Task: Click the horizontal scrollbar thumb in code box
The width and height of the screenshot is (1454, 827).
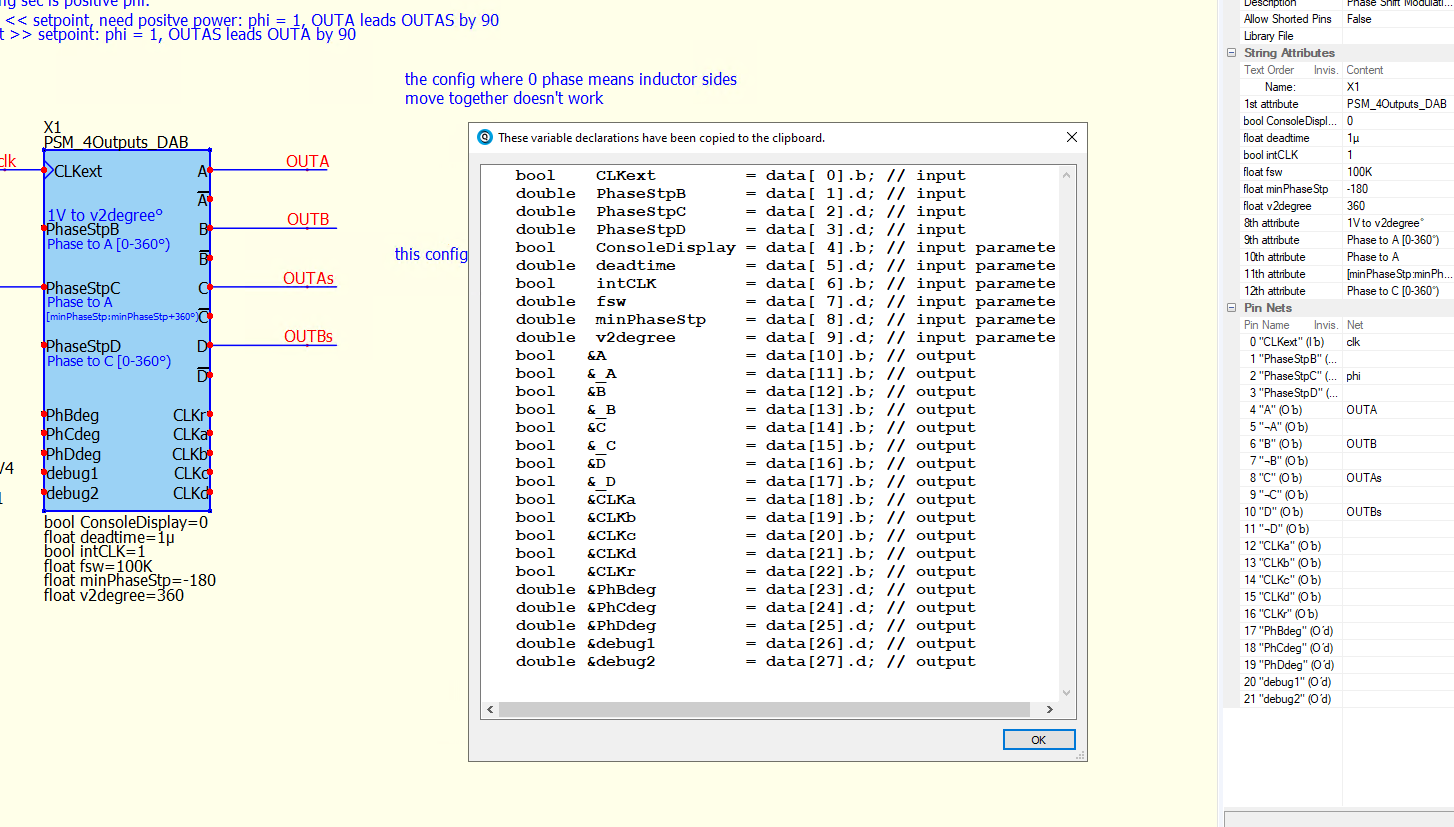Action: (x=765, y=710)
